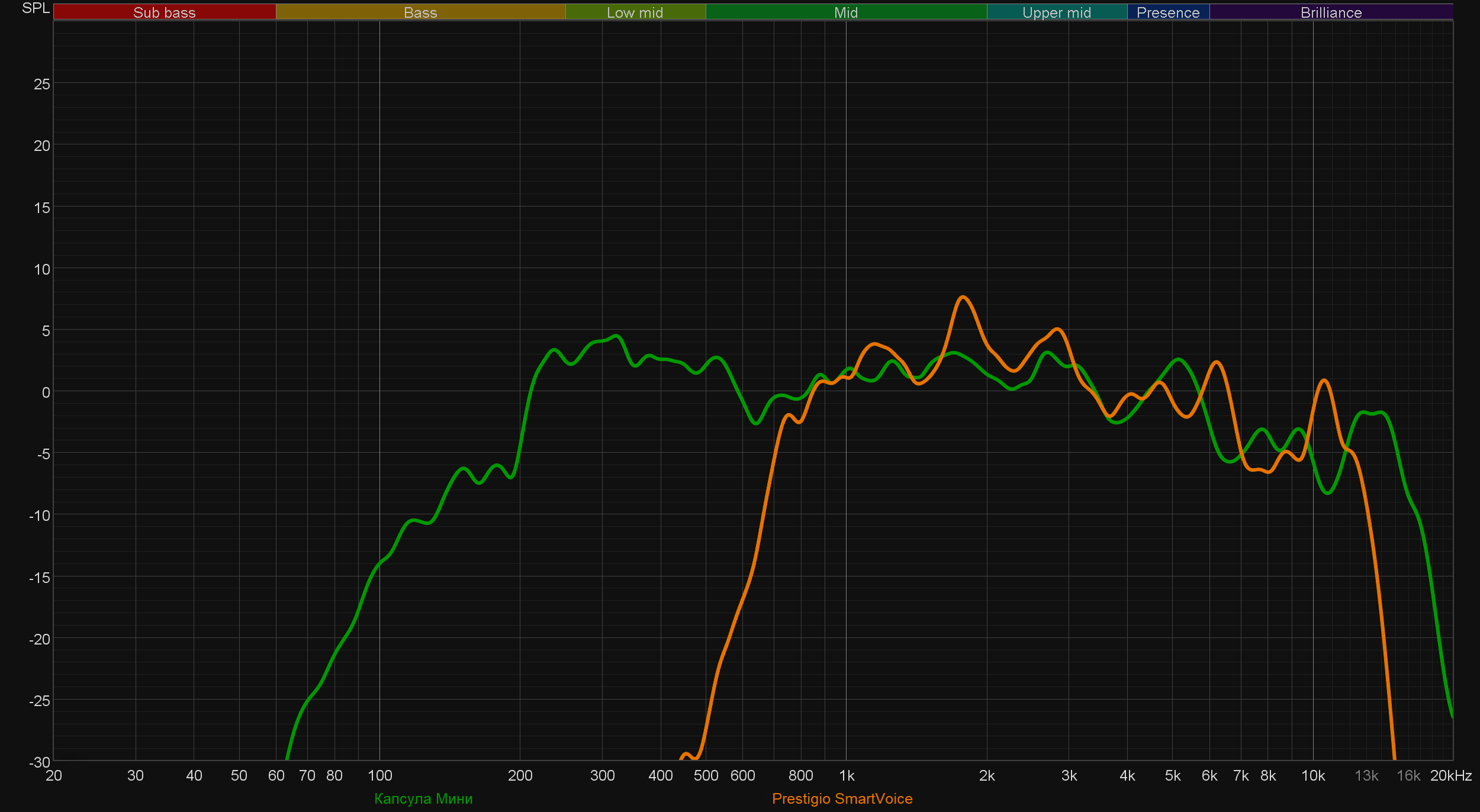This screenshot has width=1480, height=812.
Task: Click the Капсула Мини legend label
Action: (x=423, y=798)
